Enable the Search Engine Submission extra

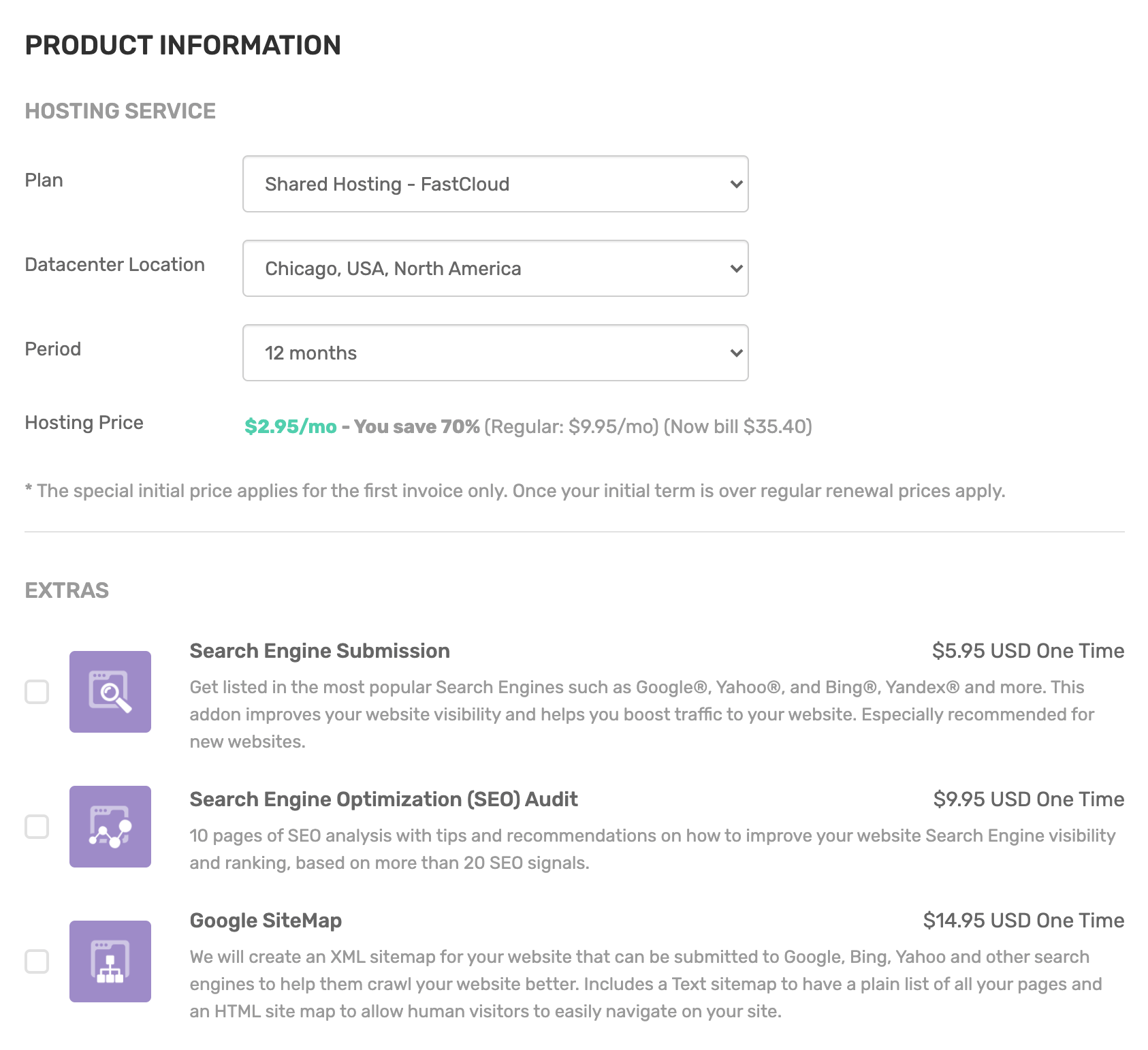click(37, 692)
